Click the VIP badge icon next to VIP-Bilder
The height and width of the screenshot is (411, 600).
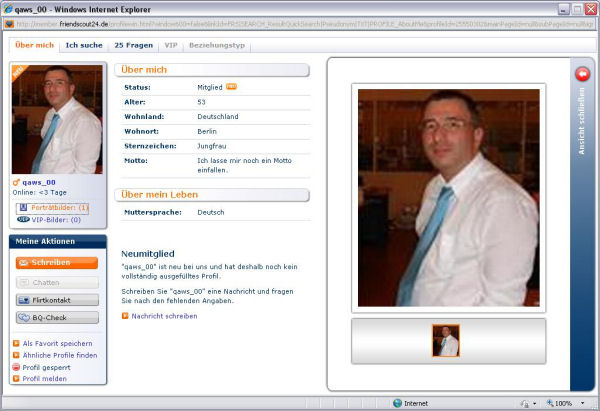coord(23,220)
